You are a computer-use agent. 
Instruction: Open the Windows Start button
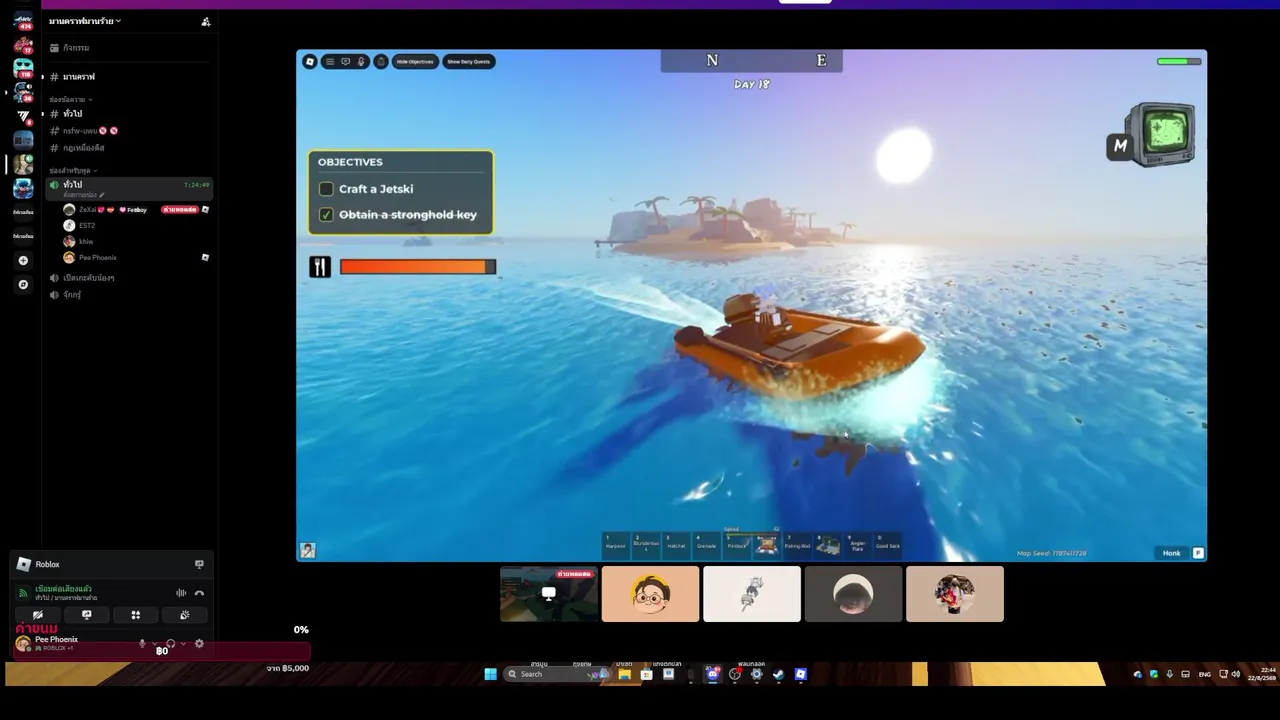coord(490,674)
